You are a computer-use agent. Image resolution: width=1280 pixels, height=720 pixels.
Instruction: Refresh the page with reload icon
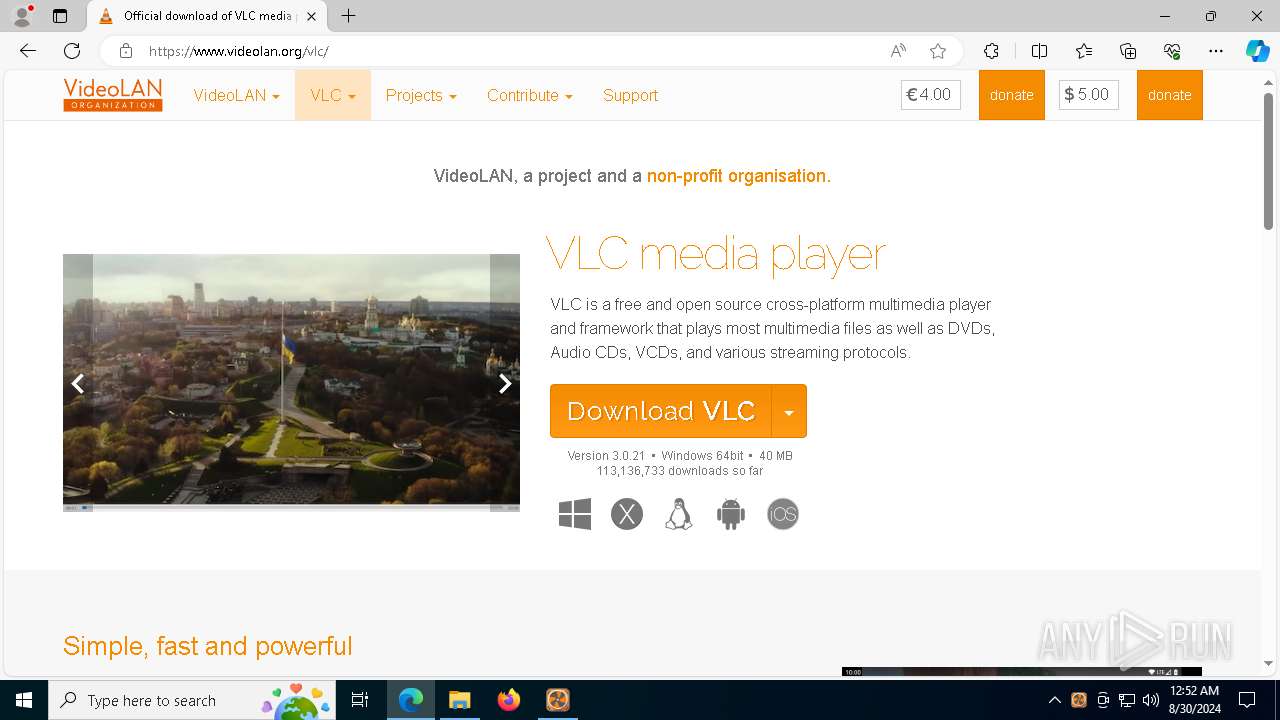(72, 51)
